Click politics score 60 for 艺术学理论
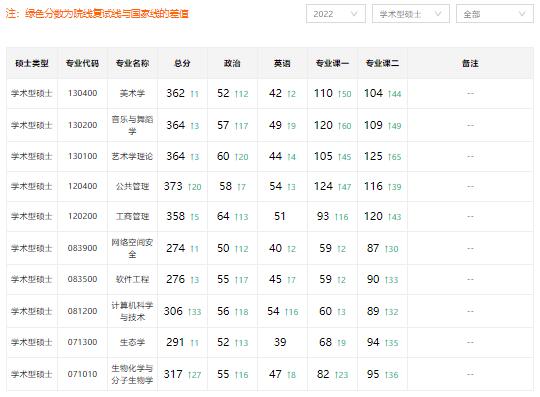The height and width of the screenshot is (397, 540). [x=223, y=156]
